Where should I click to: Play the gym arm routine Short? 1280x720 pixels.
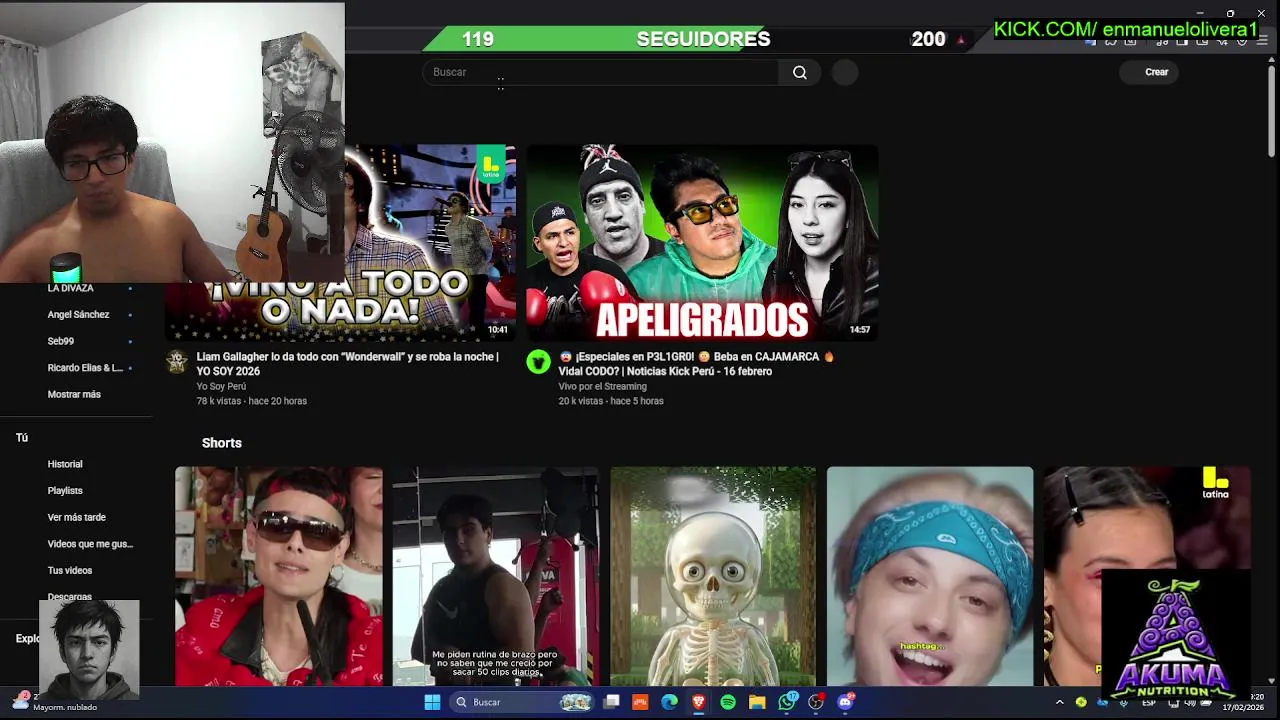coord(495,576)
